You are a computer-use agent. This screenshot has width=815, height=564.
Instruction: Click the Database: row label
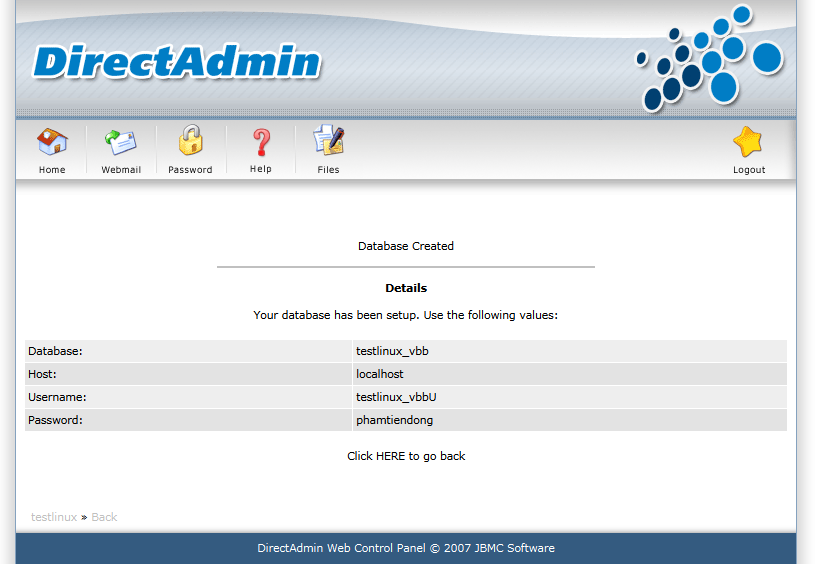tap(55, 351)
